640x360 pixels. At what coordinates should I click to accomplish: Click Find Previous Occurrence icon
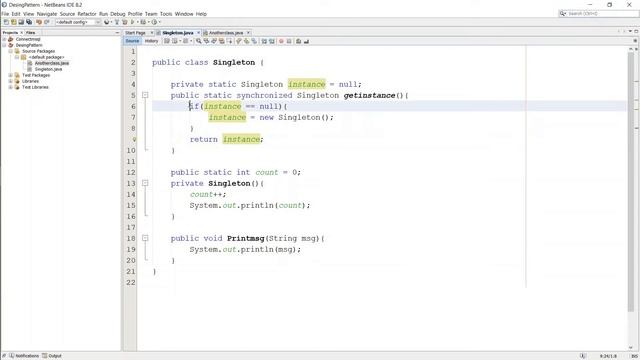coord(206,41)
